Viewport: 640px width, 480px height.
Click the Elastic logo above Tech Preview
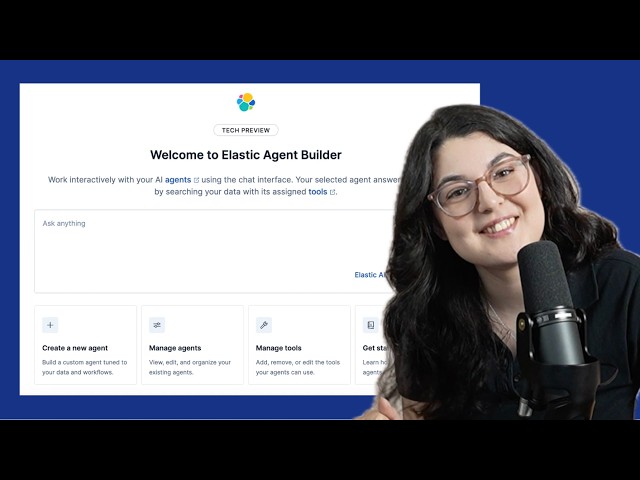pyautogui.click(x=246, y=102)
